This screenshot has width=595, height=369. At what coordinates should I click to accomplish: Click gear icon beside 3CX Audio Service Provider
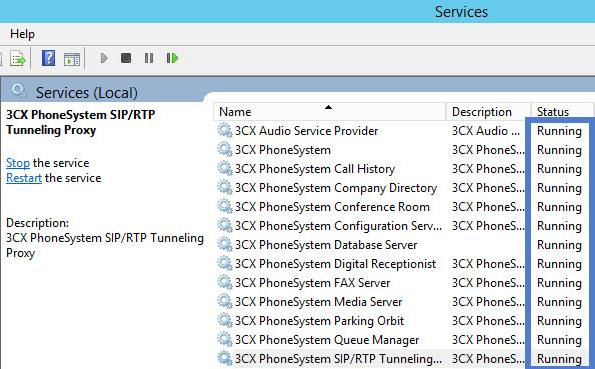coord(224,130)
